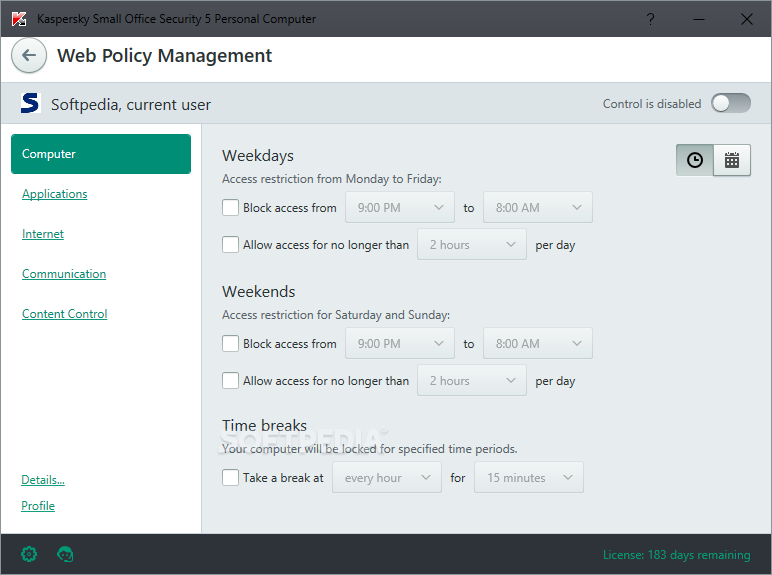Click the Profile link
This screenshot has height=575, width=772.
[38, 506]
